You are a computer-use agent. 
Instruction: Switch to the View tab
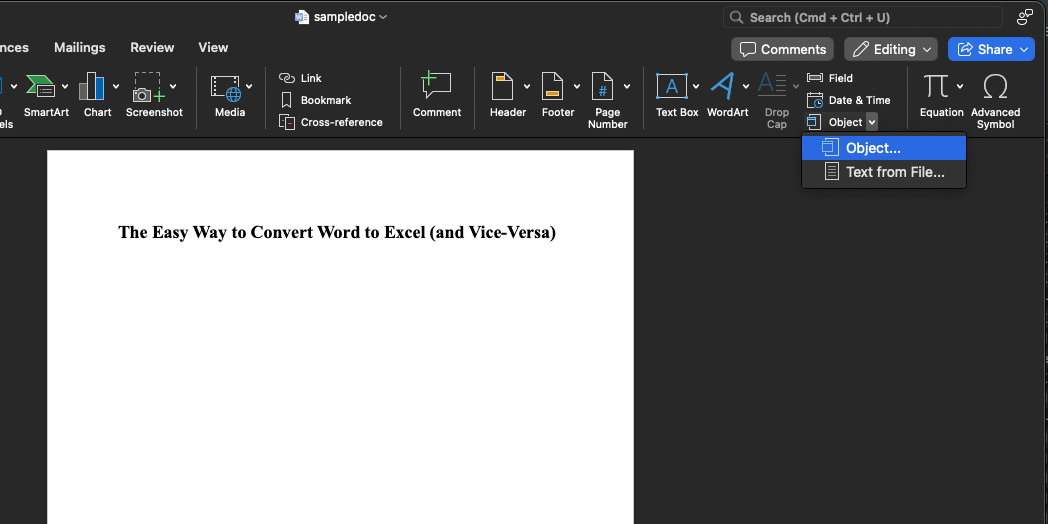pos(213,47)
